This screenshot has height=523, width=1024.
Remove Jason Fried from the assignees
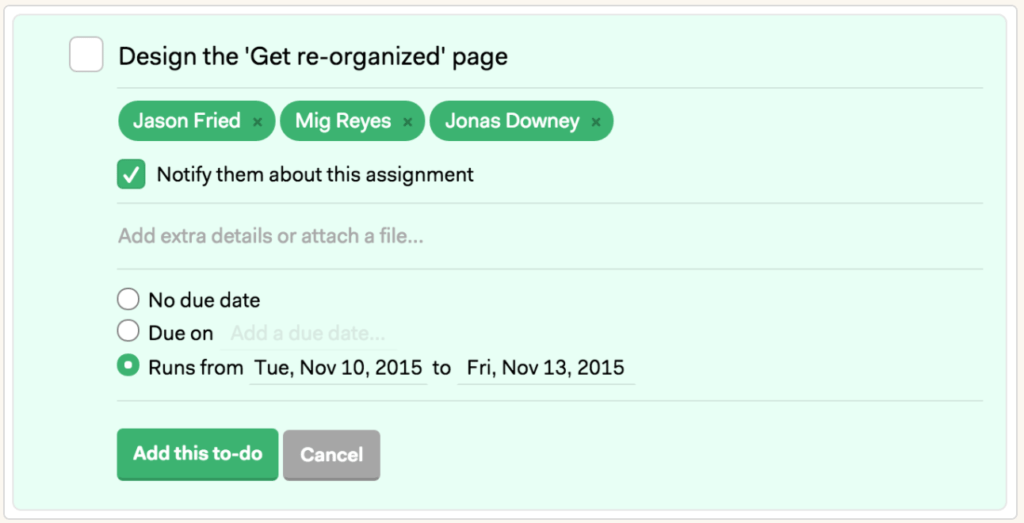click(257, 121)
